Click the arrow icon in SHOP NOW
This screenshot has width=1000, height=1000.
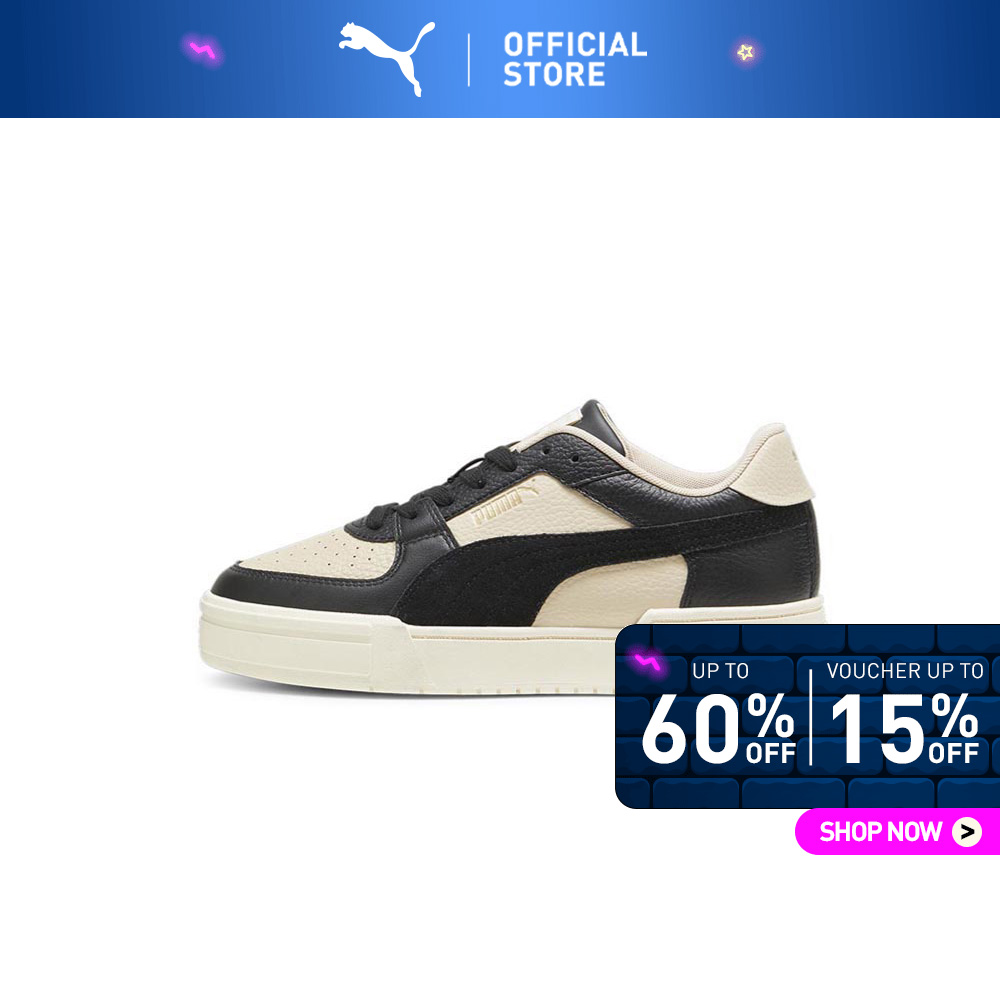point(967,832)
